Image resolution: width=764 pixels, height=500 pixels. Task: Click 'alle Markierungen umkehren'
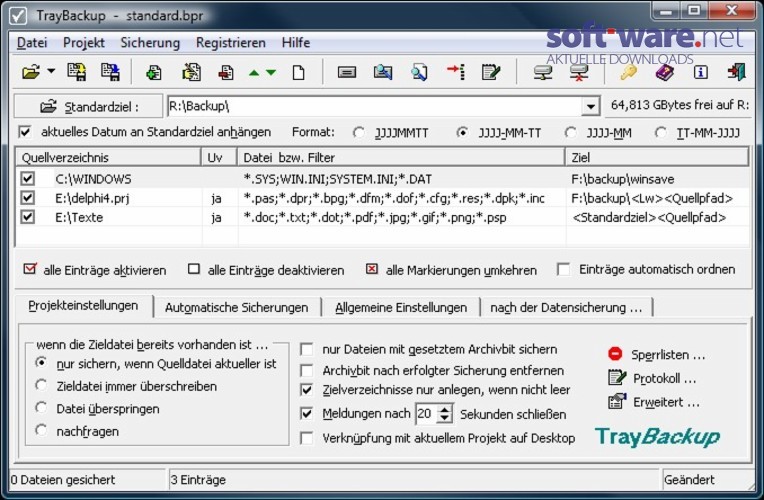click(451, 269)
